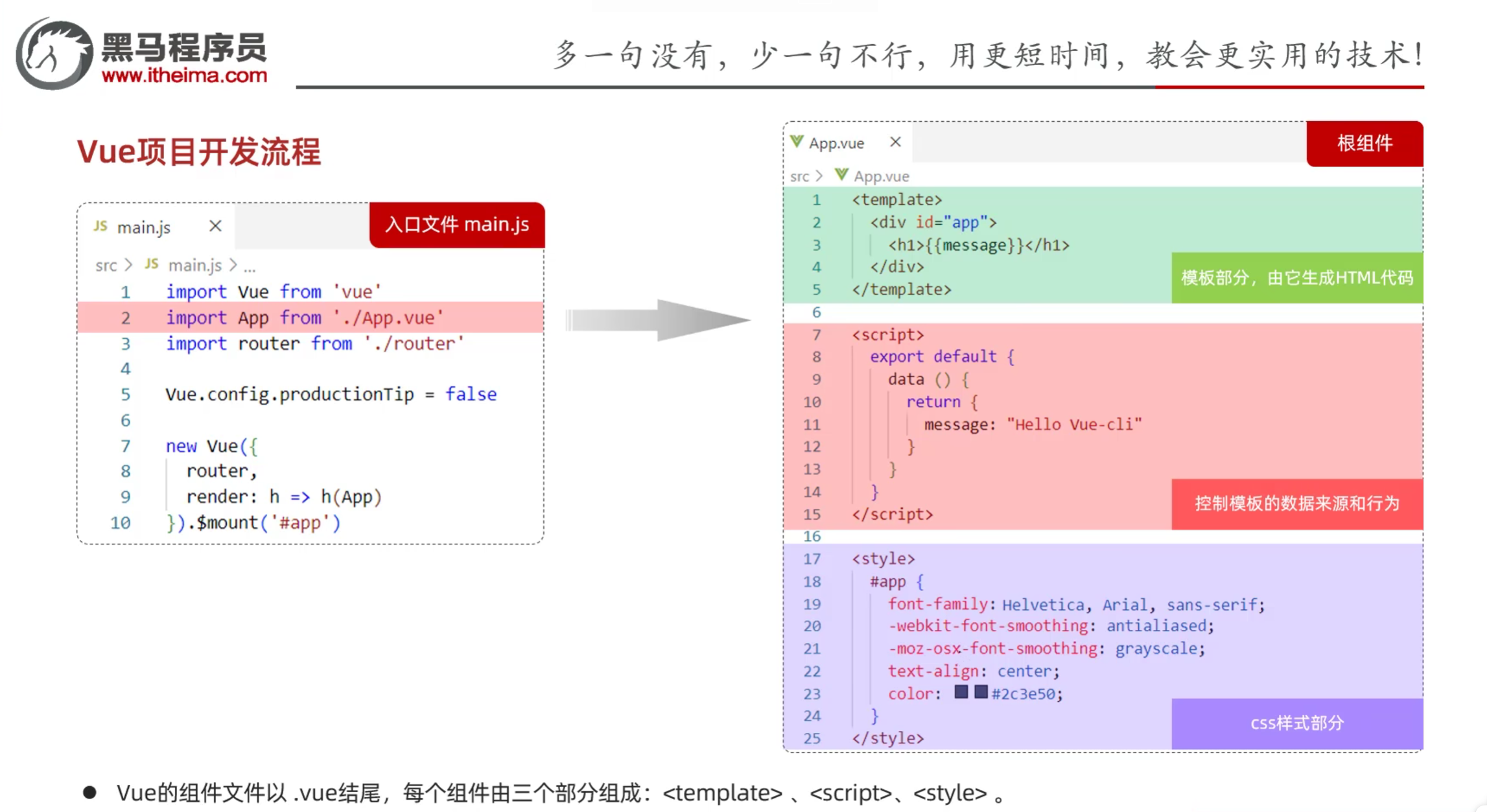Click the first #2c3e50 color swatch

961,692
